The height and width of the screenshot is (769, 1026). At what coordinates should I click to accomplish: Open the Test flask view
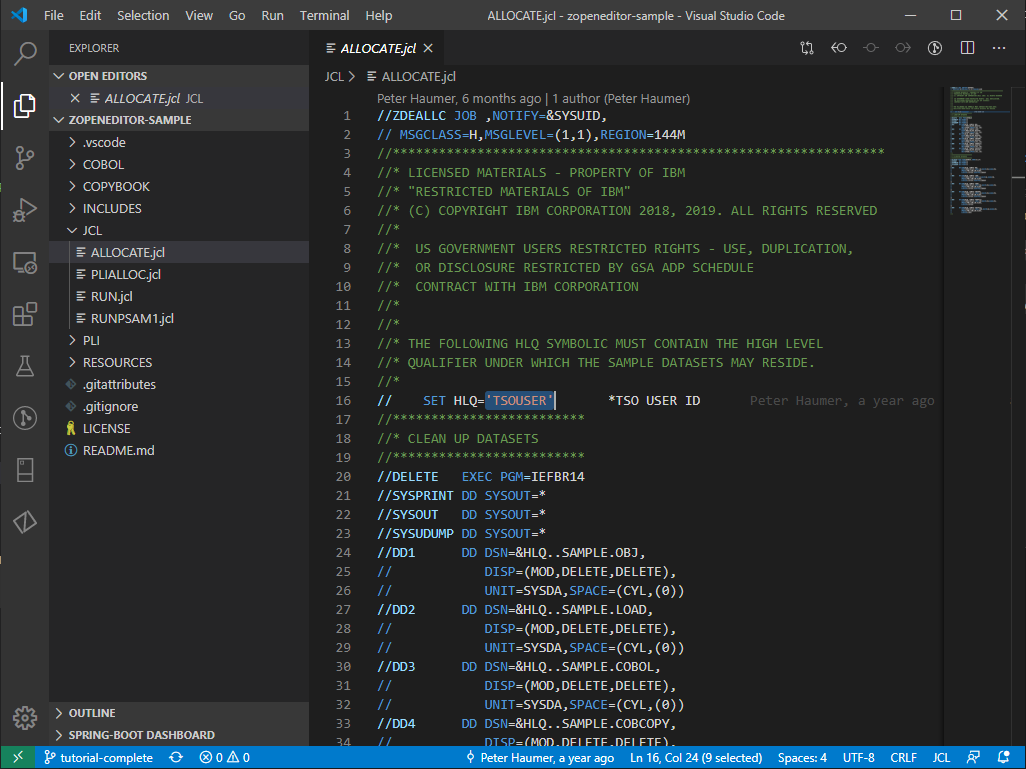click(25, 366)
